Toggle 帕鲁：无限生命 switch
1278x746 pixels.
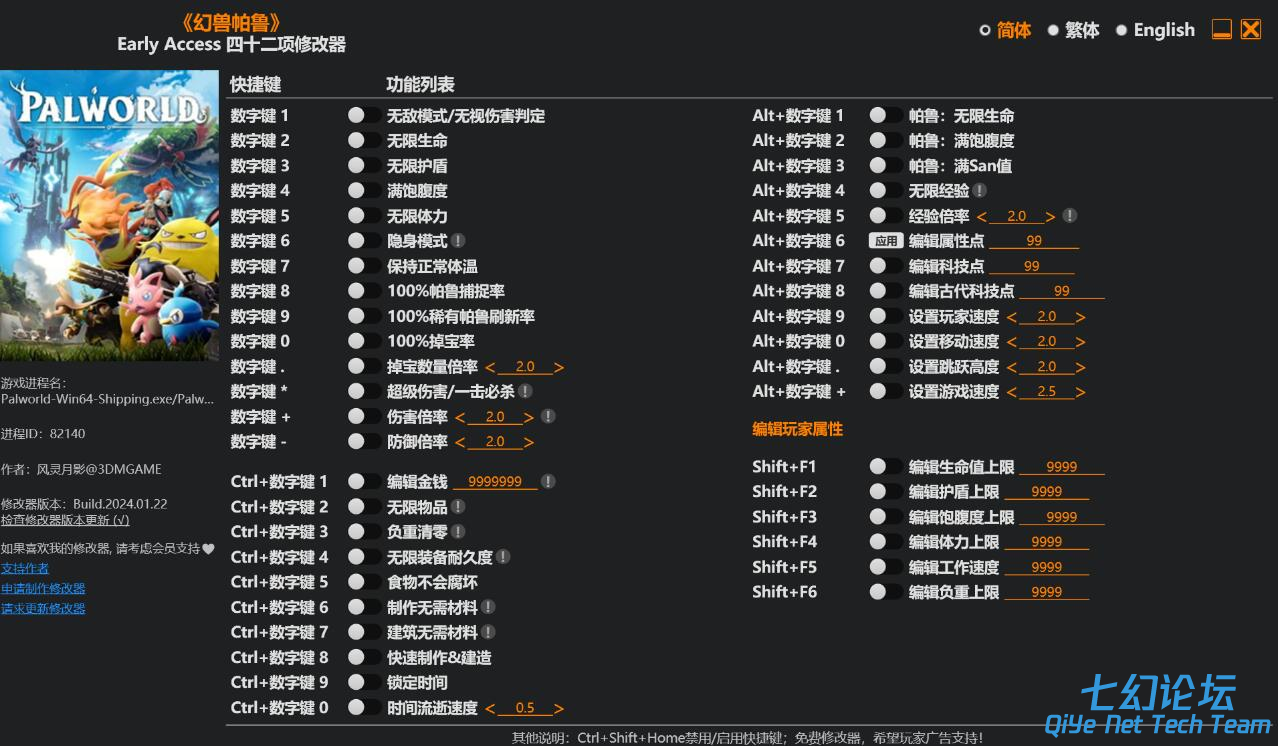pyautogui.click(x=886, y=115)
